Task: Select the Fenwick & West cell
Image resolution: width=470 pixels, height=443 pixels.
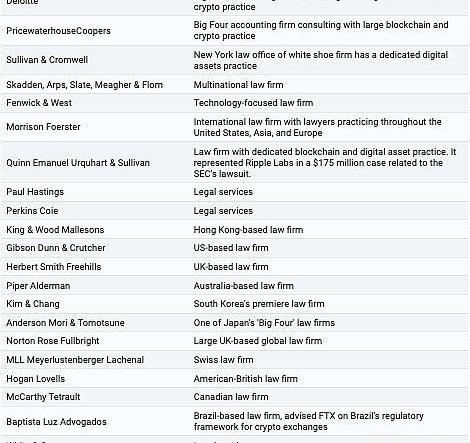Action: (39, 103)
